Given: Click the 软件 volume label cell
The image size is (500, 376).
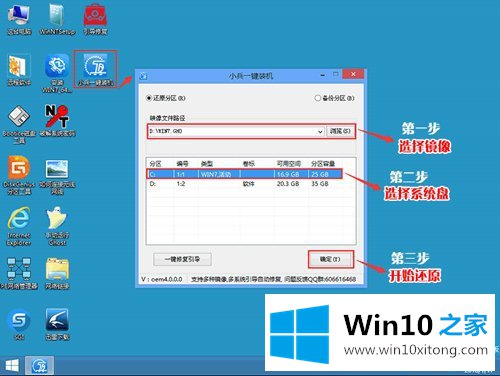Looking at the screenshot, I should (249, 184).
